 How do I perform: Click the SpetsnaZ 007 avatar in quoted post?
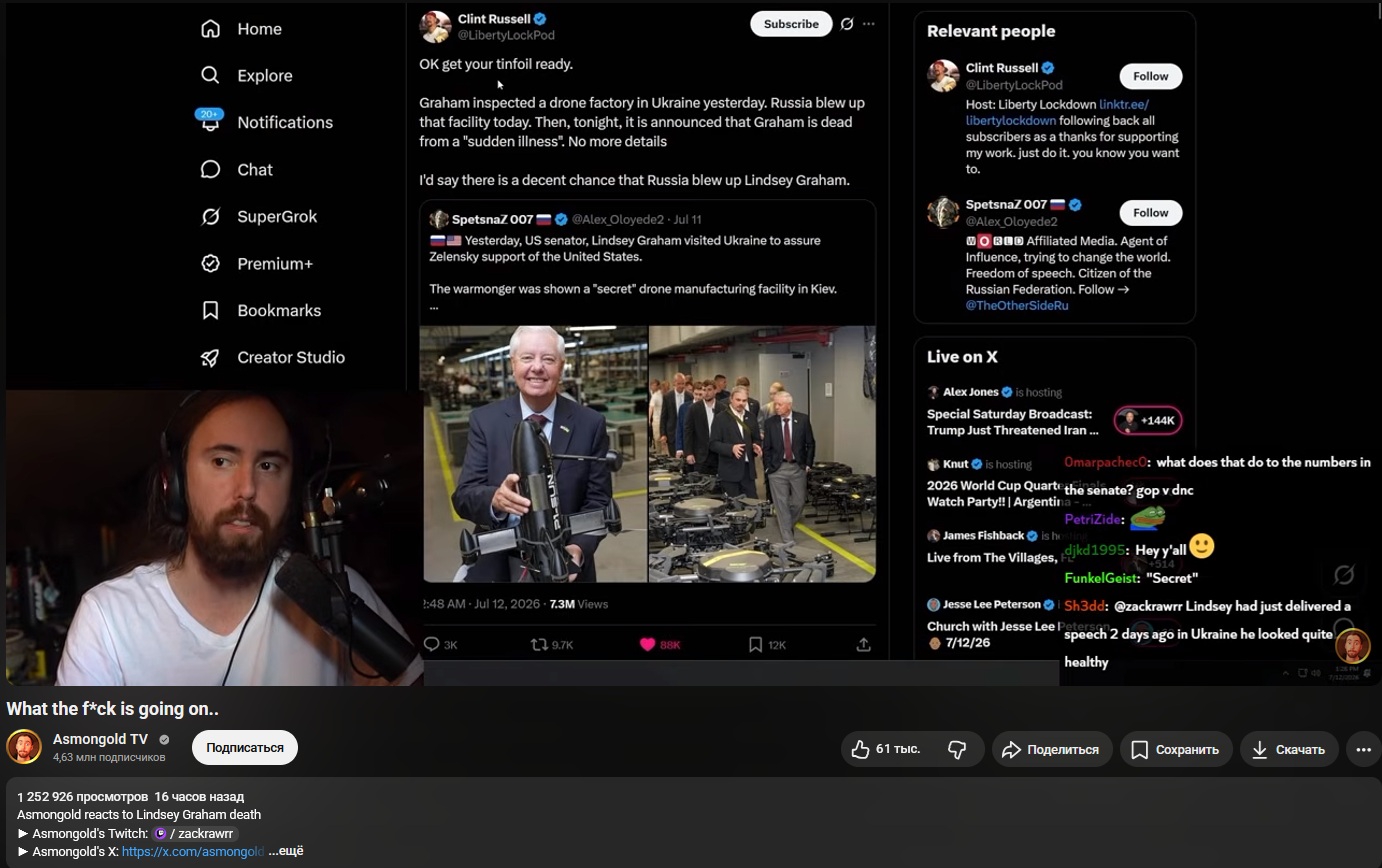click(x=438, y=219)
